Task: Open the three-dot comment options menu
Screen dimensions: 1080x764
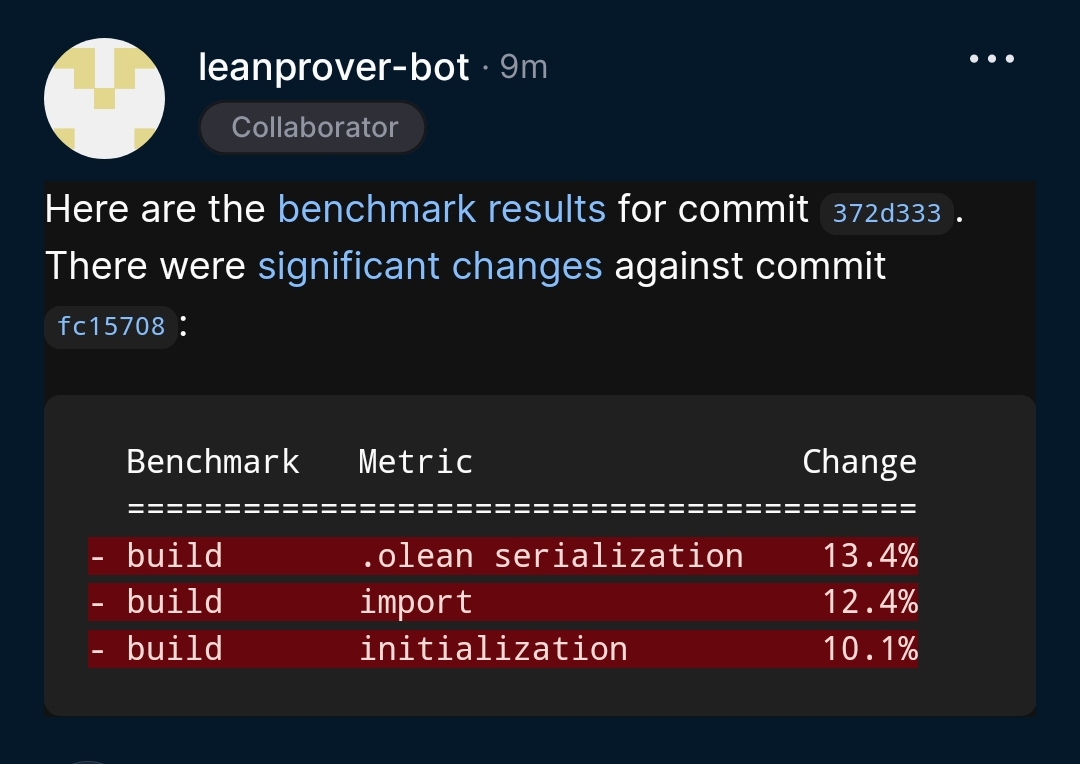Action: [x=991, y=59]
